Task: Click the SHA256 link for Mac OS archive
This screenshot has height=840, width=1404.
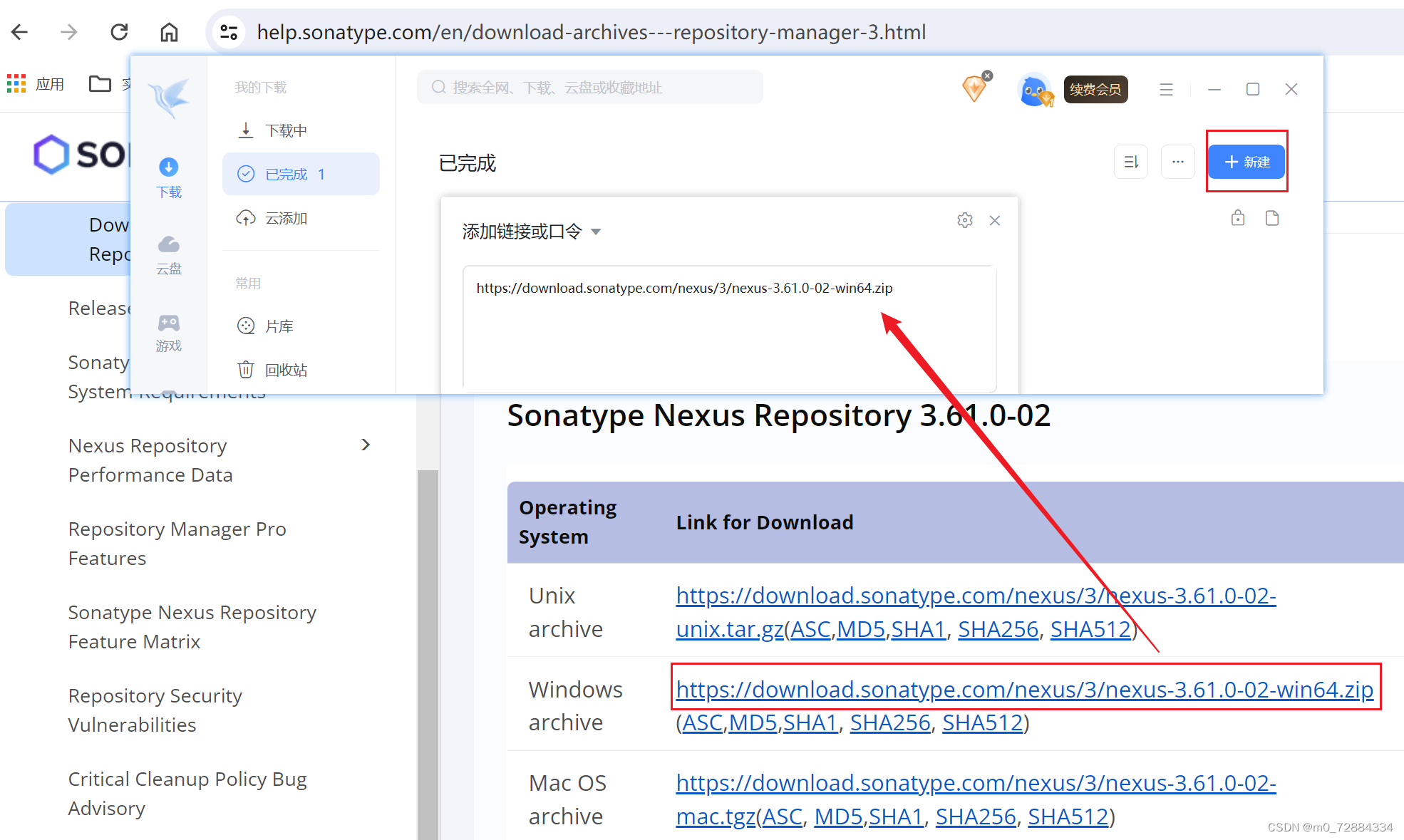Action: pos(975,816)
